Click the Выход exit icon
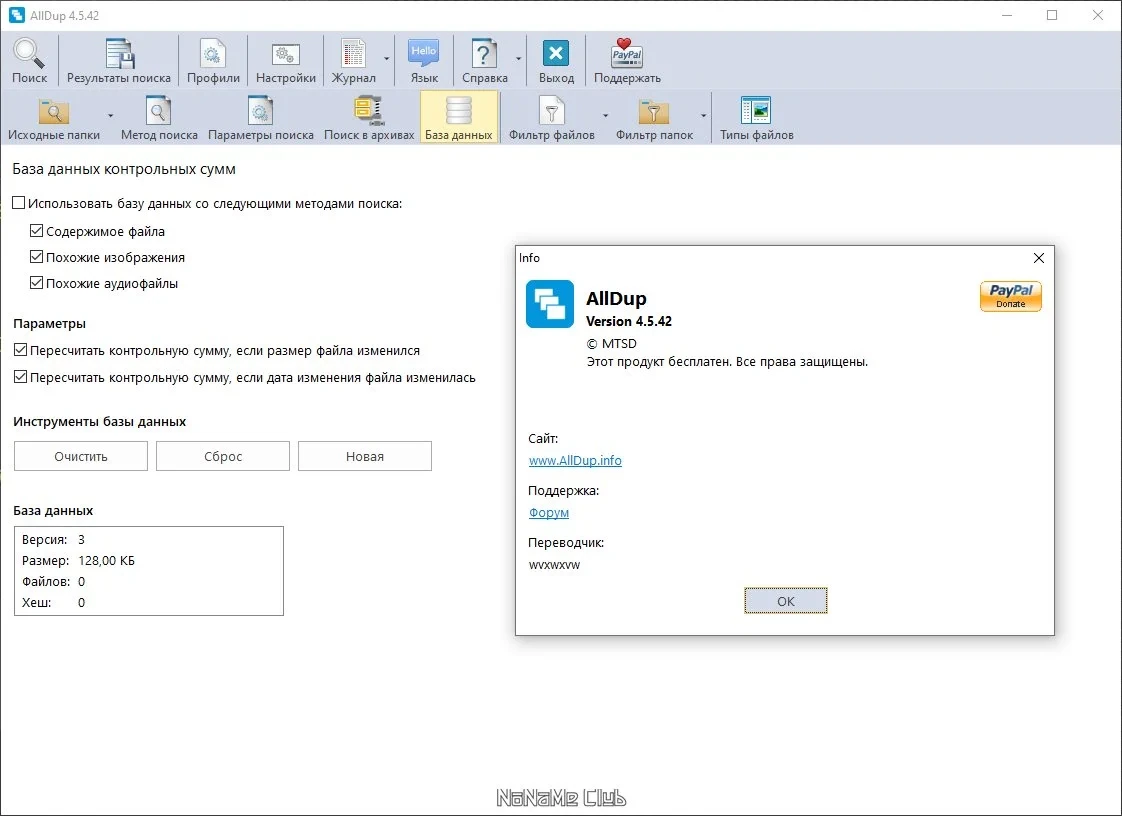Viewport: 1122px width, 816px height. (556, 54)
